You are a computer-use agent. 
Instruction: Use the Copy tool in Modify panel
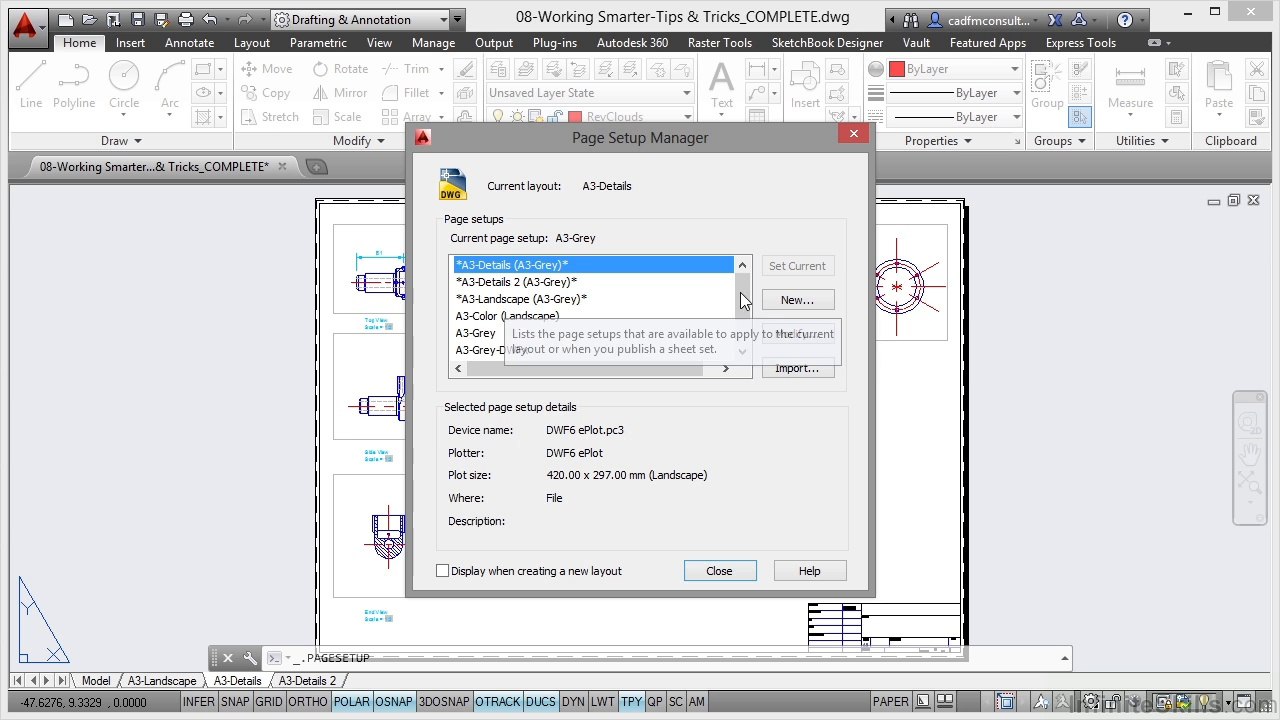click(266, 93)
